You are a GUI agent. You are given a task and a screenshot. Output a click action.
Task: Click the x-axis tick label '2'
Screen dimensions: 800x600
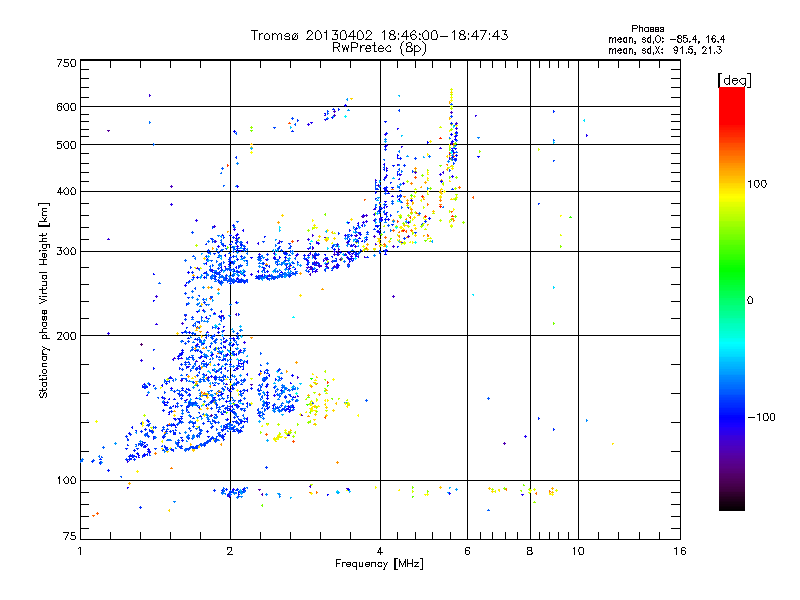[230, 551]
